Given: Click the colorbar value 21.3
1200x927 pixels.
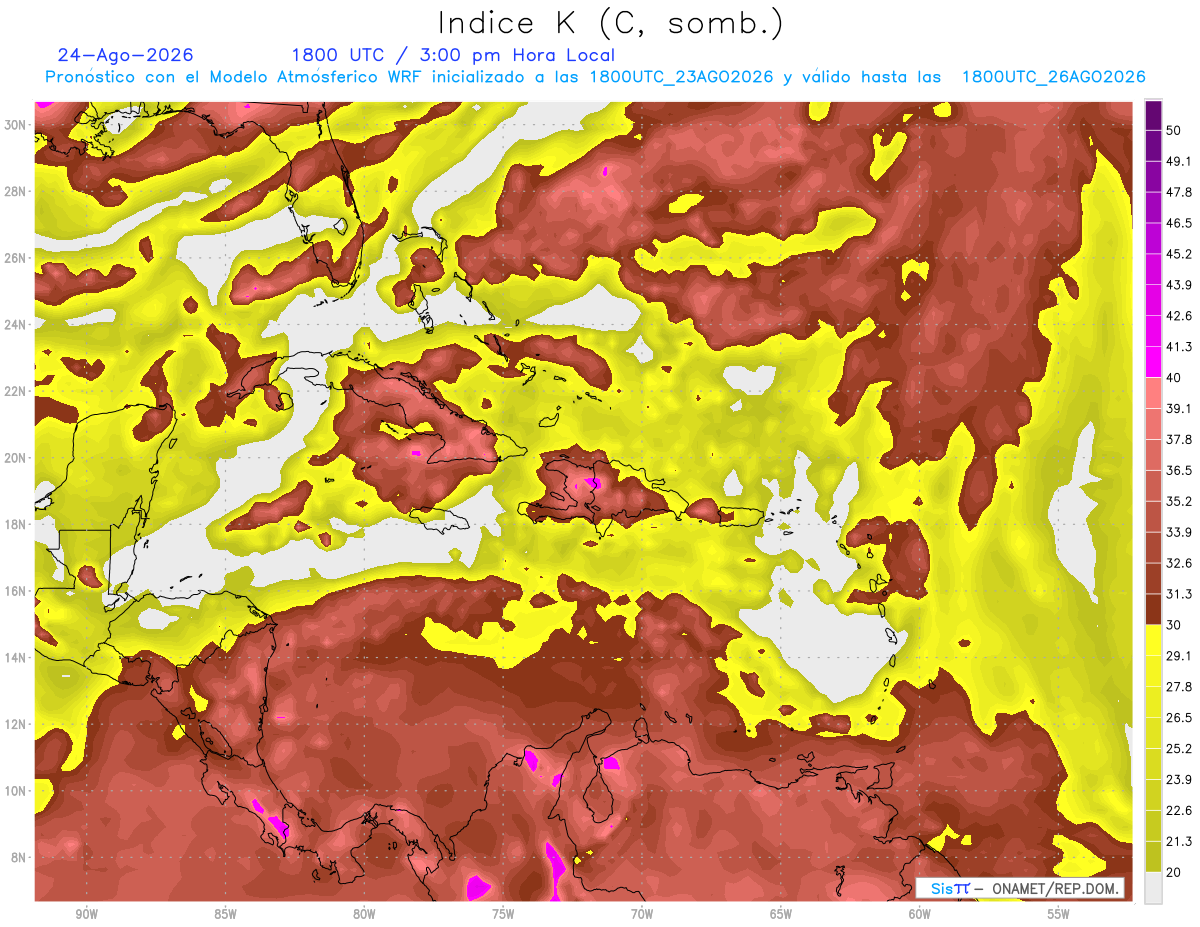Looking at the screenshot, I should 1180,841.
